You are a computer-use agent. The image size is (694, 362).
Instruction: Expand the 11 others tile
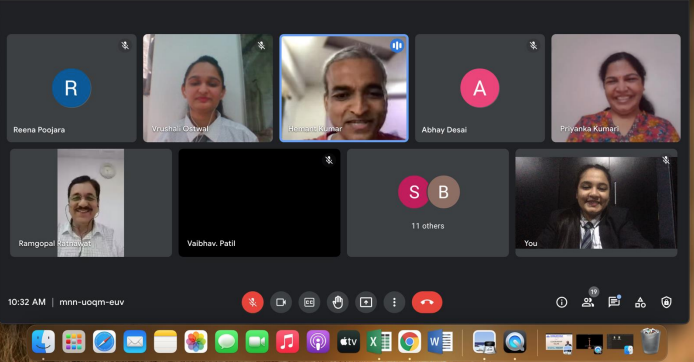click(428, 203)
